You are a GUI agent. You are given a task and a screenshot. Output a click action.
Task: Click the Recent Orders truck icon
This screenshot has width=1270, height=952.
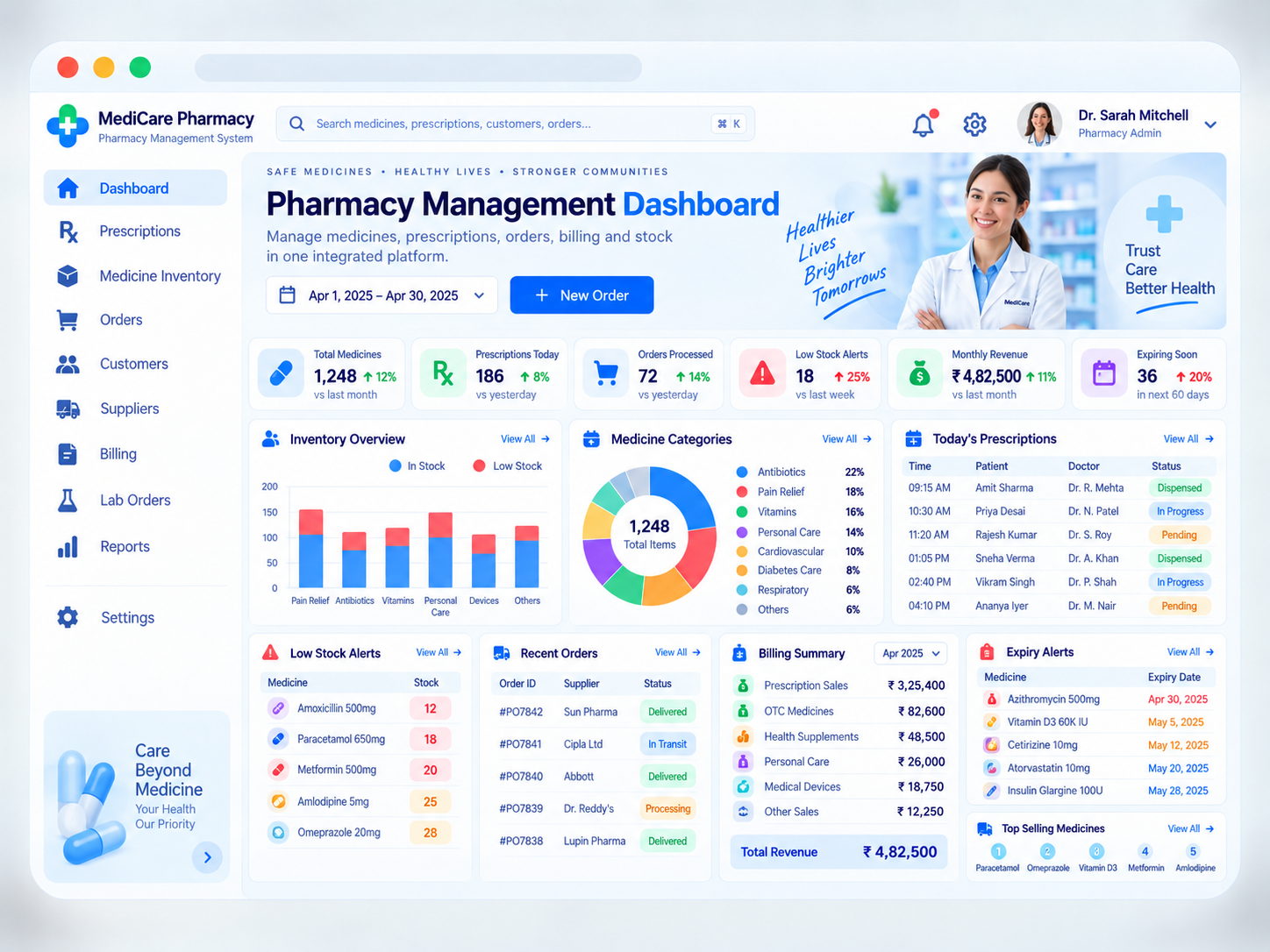(x=502, y=653)
